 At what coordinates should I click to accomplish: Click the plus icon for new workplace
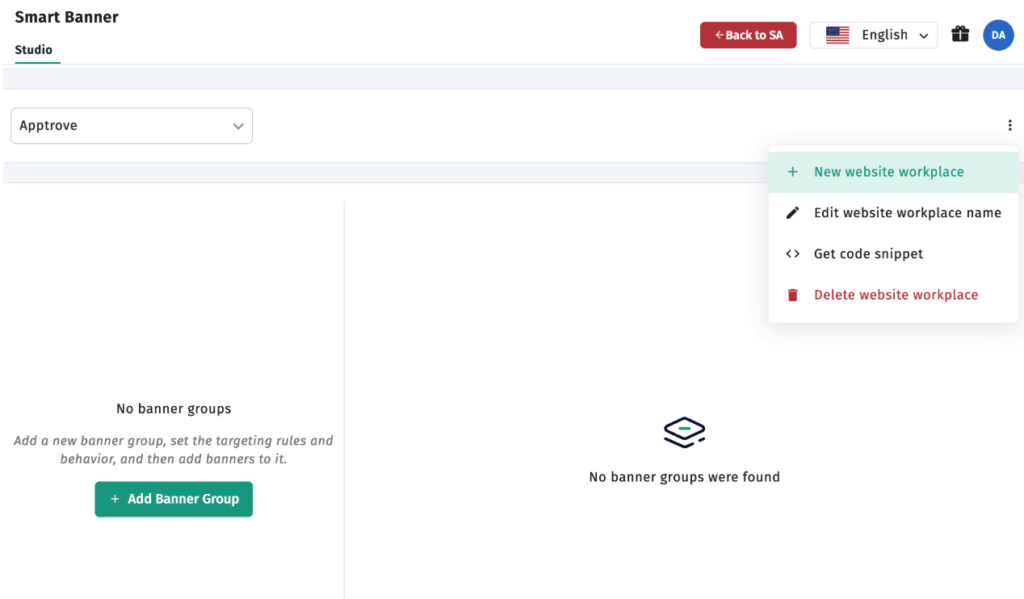[x=792, y=172]
